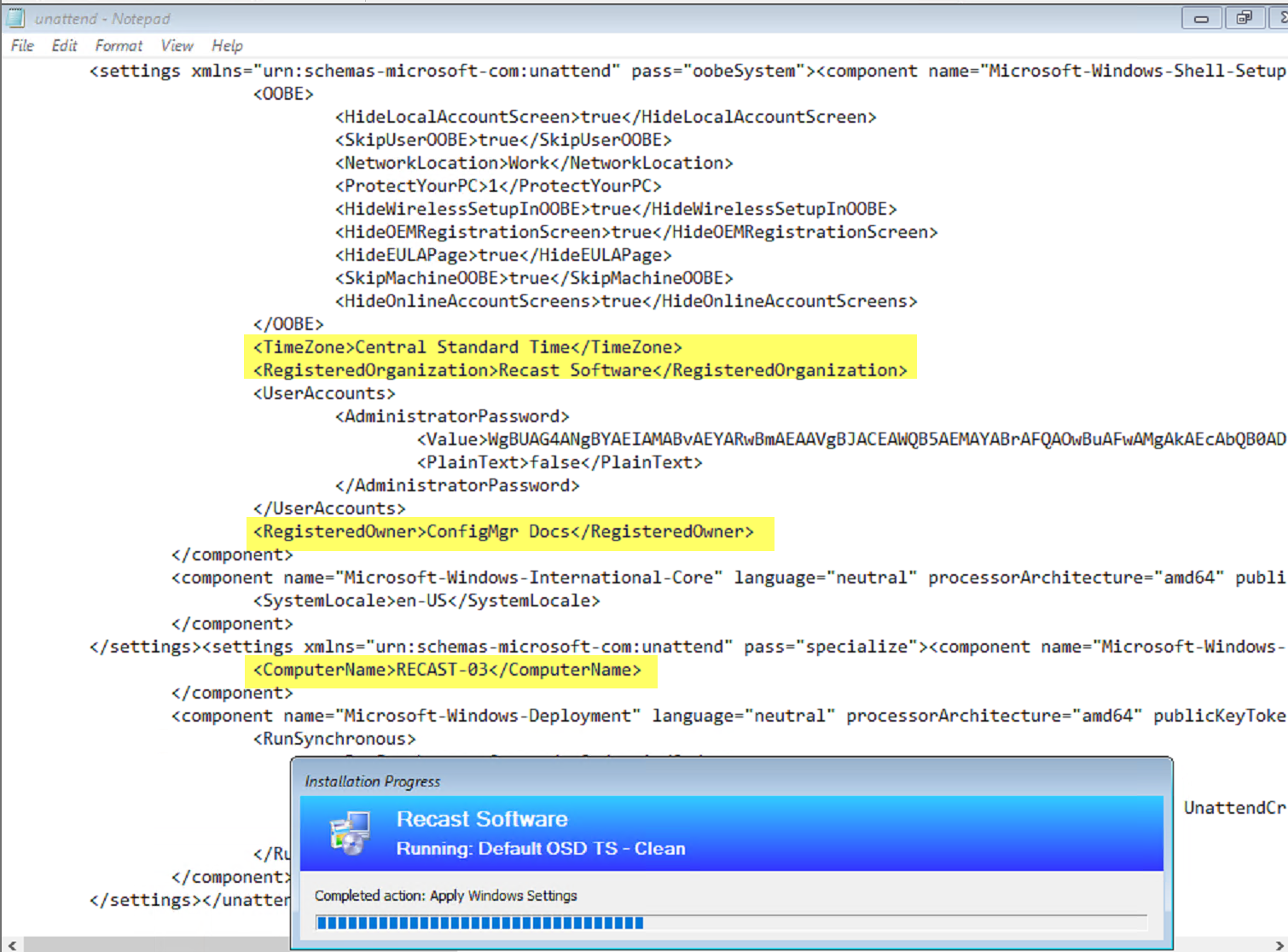Click the Notepad icon in title bar
This screenshot has height=952, width=1288.
[15, 18]
